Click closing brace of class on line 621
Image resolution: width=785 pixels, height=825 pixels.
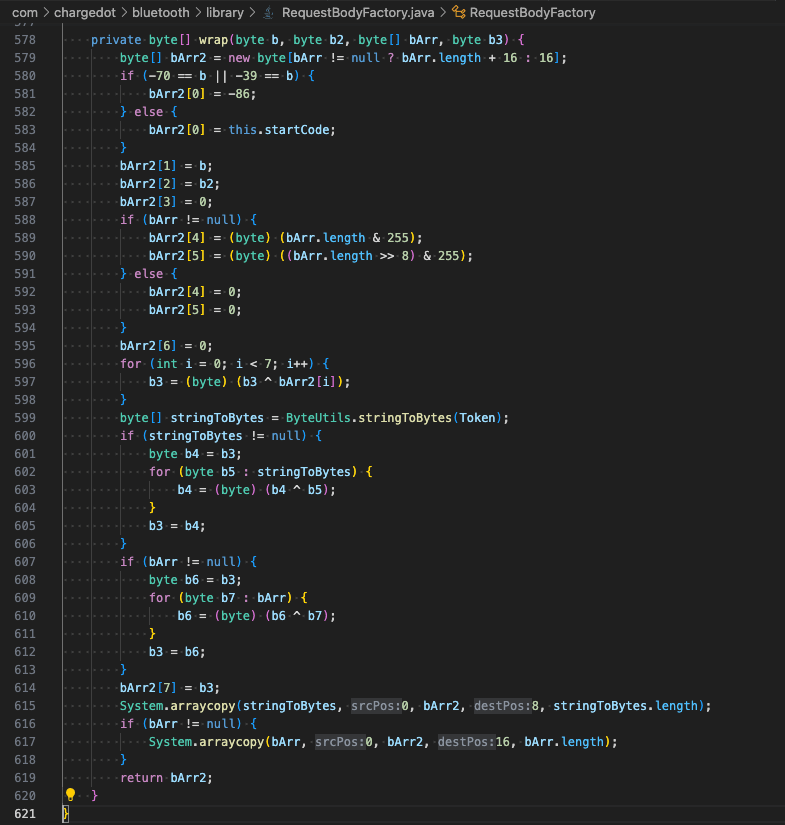[x=66, y=813]
